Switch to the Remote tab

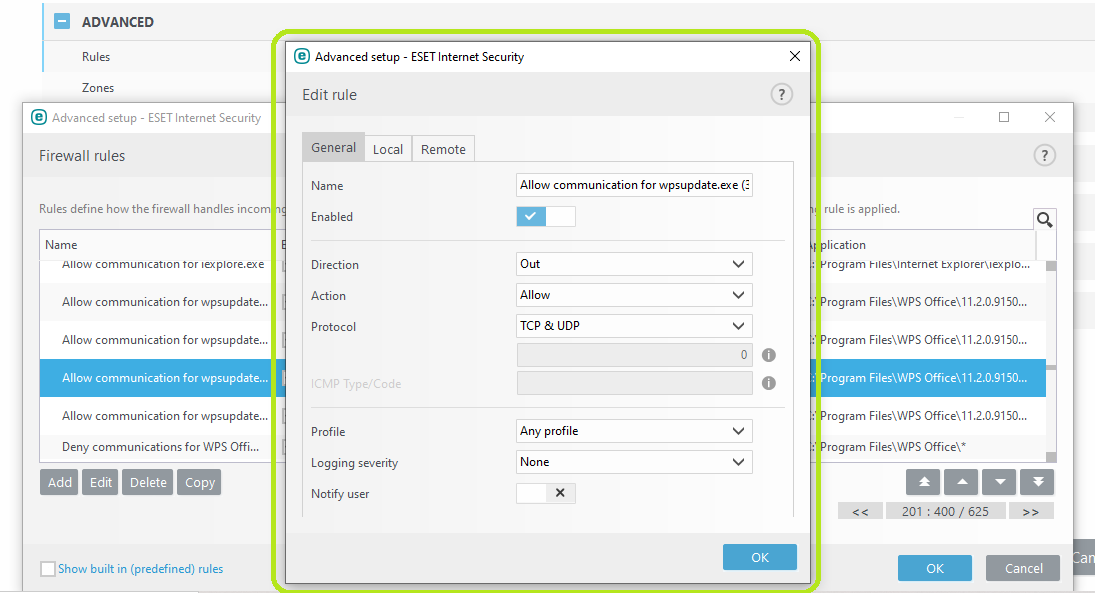(x=443, y=149)
